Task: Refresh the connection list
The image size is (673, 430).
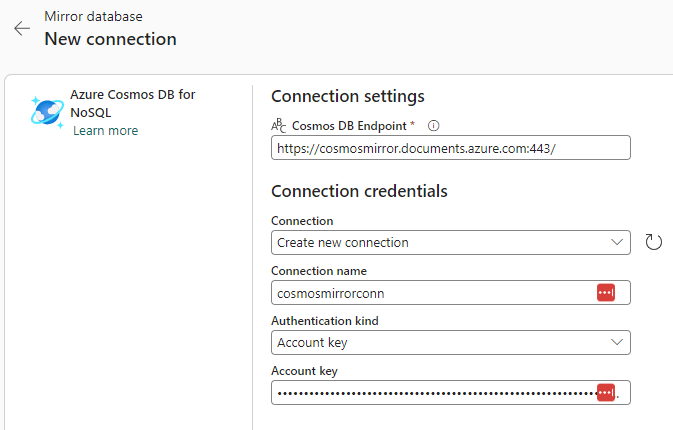Action: (x=654, y=242)
